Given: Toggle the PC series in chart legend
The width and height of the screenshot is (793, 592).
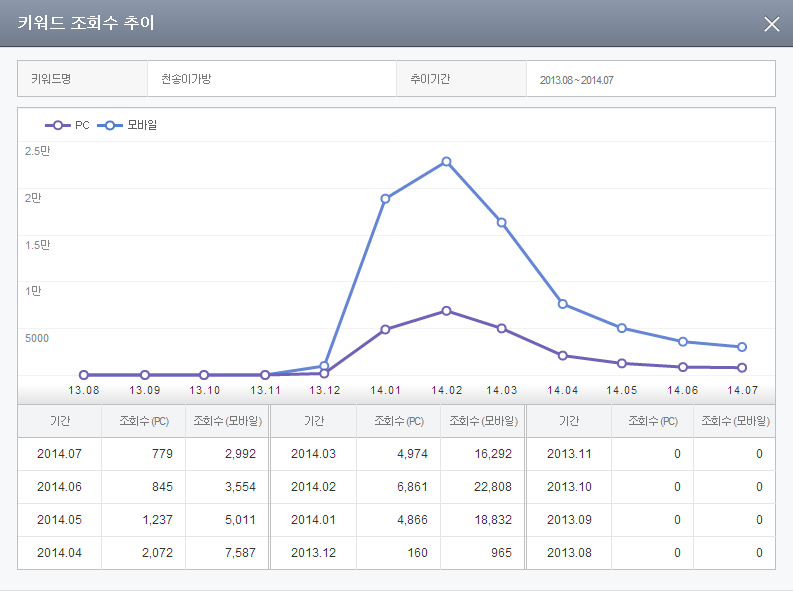Looking at the screenshot, I should tap(68, 125).
